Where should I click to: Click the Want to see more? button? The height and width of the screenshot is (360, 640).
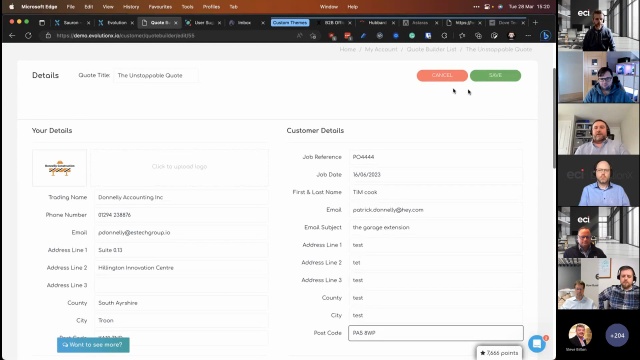tap(93, 345)
